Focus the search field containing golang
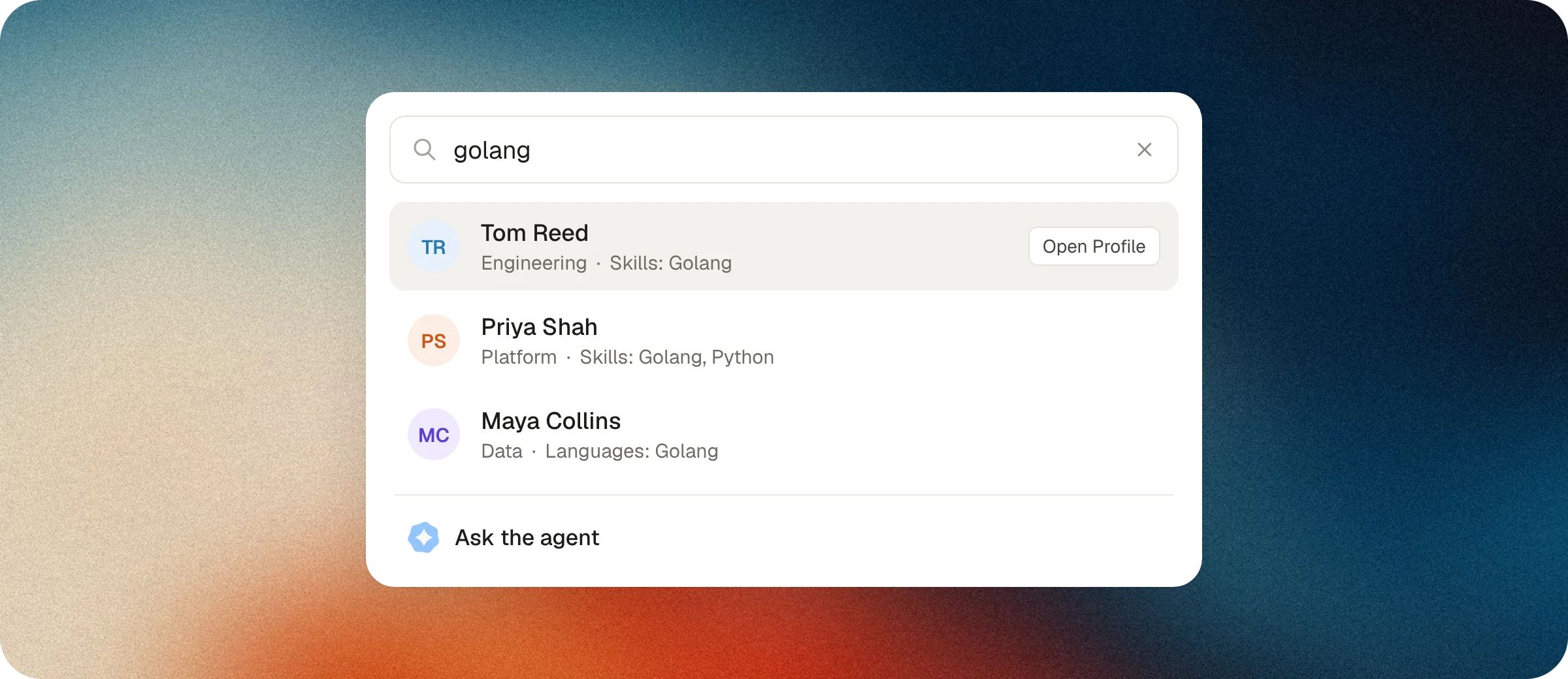The height and width of the screenshot is (679, 1568). click(783, 150)
